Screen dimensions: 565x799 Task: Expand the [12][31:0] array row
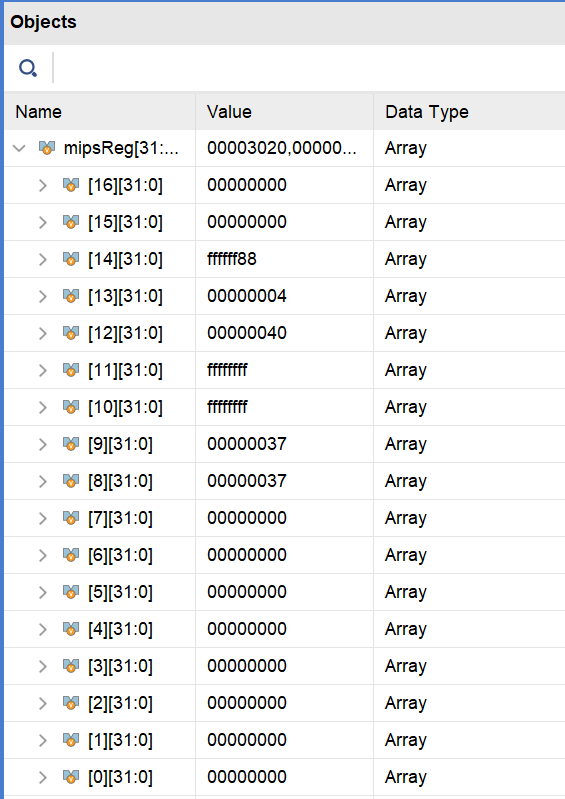(x=43, y=333)
